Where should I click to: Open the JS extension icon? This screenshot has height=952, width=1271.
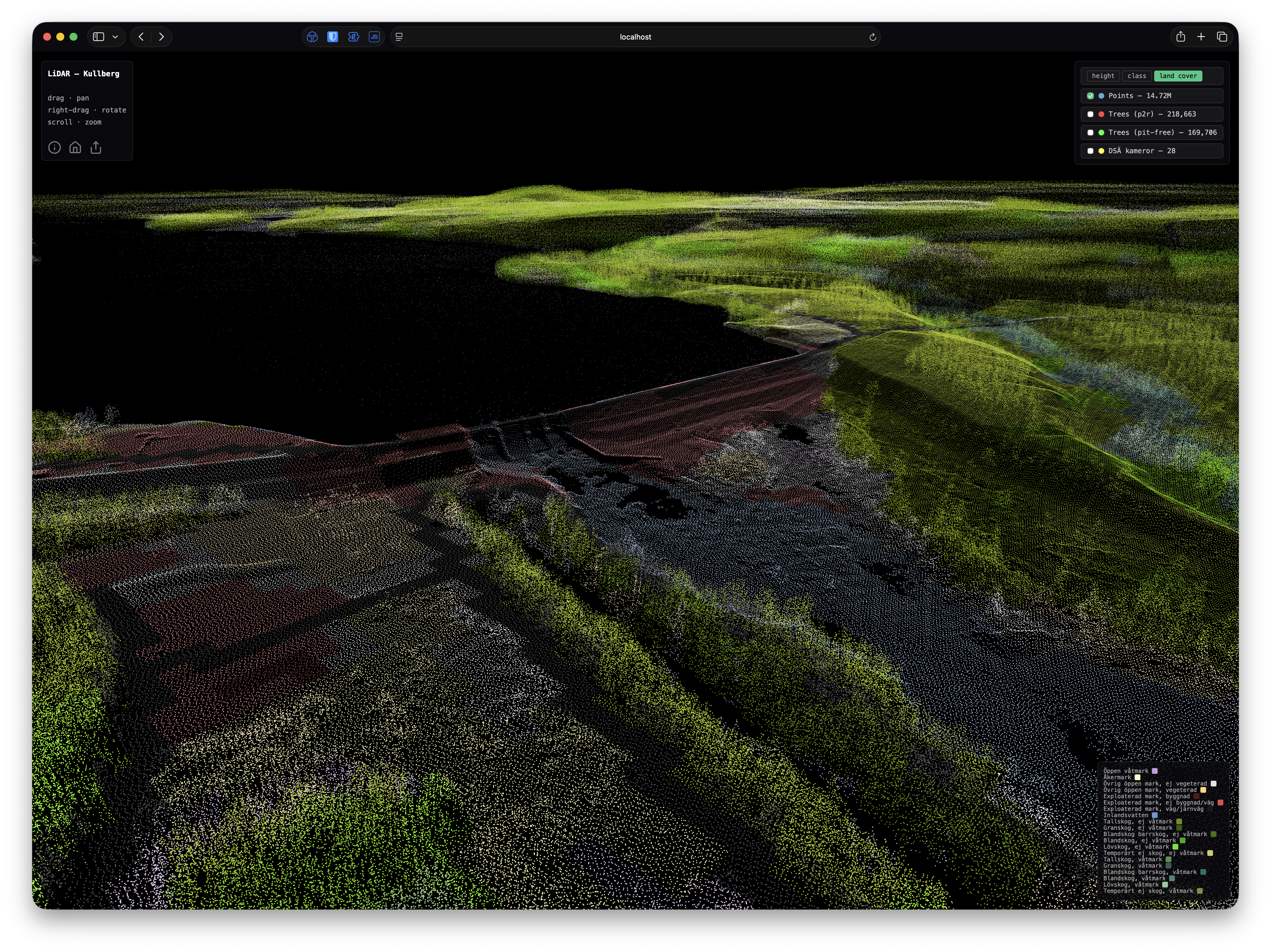coord(374,37)
